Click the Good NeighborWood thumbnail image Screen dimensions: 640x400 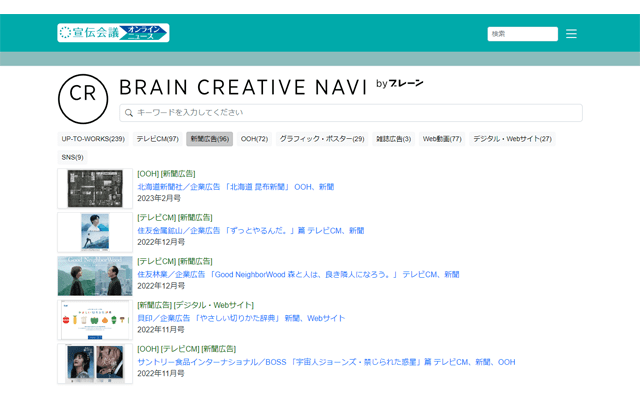[x=95, y=276]
